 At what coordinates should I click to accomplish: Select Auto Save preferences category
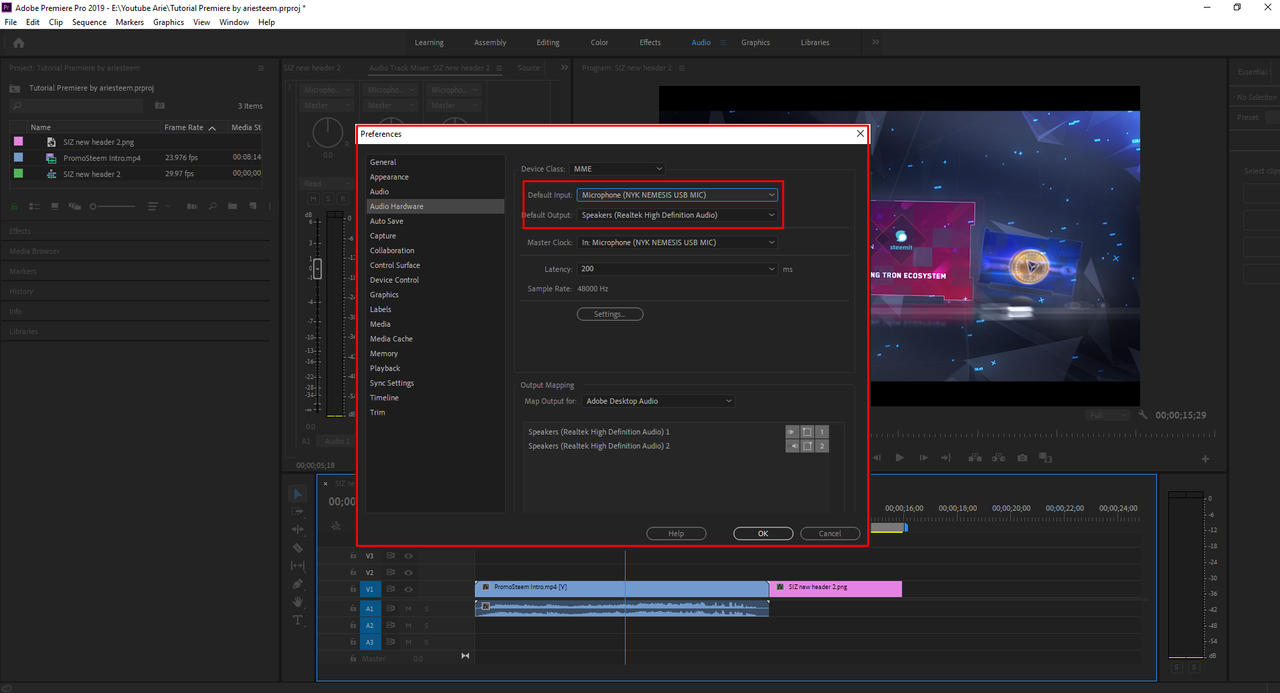387,221
